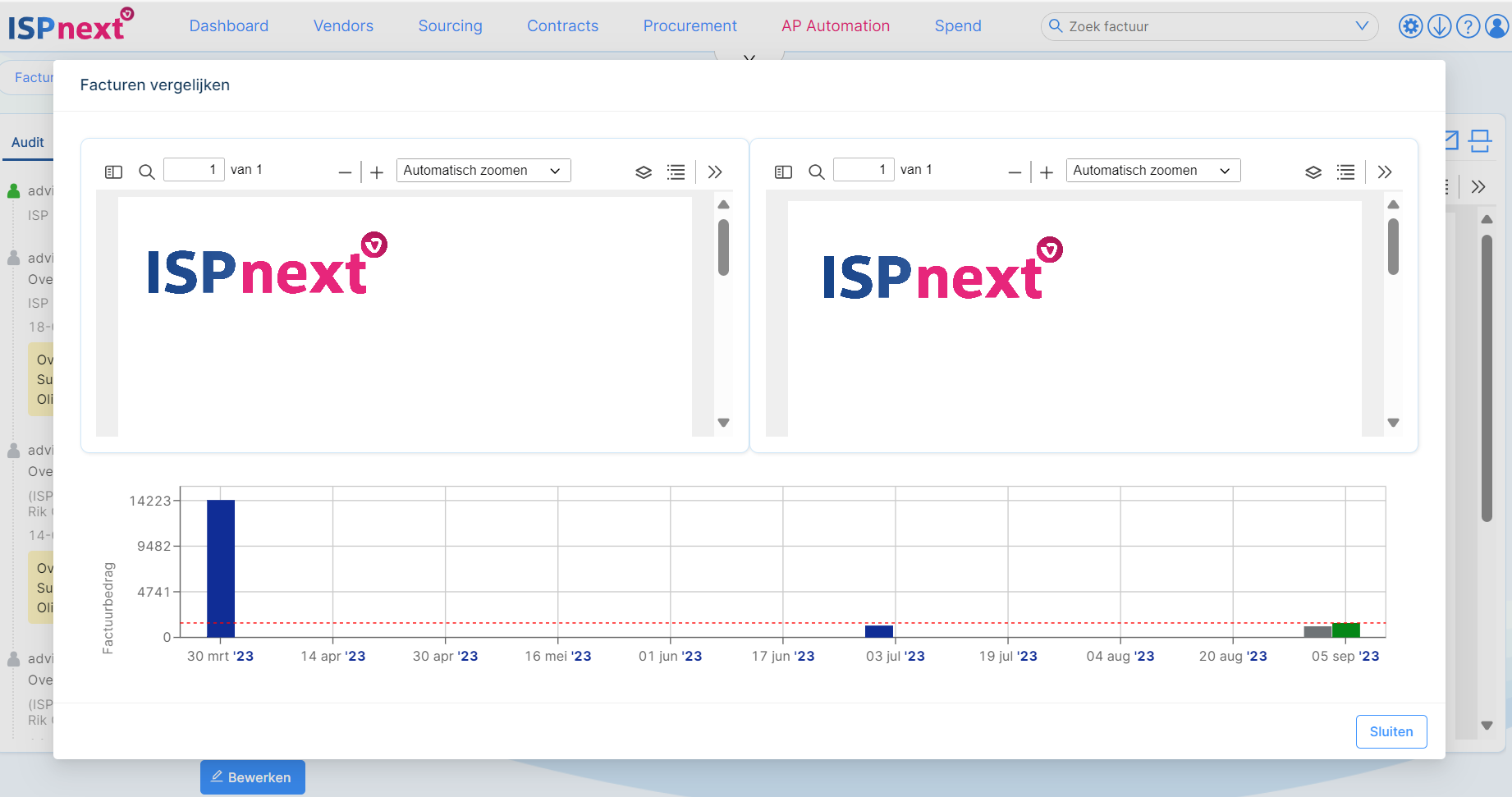The image size is (1512, 797).
Task: Open outline list icon in right viewer
Action: tap(1346, 172)
